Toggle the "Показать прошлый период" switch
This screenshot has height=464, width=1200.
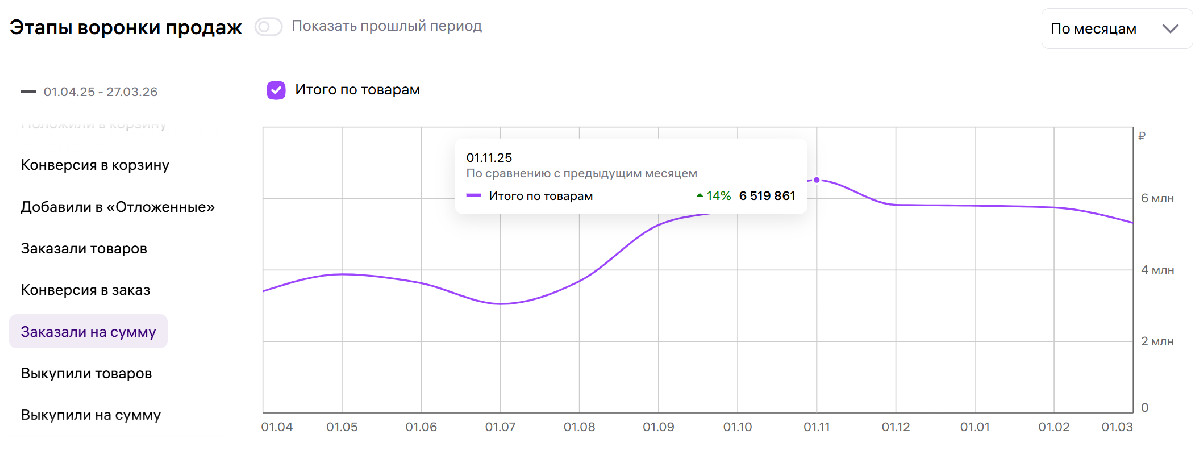tap(269, 27)
